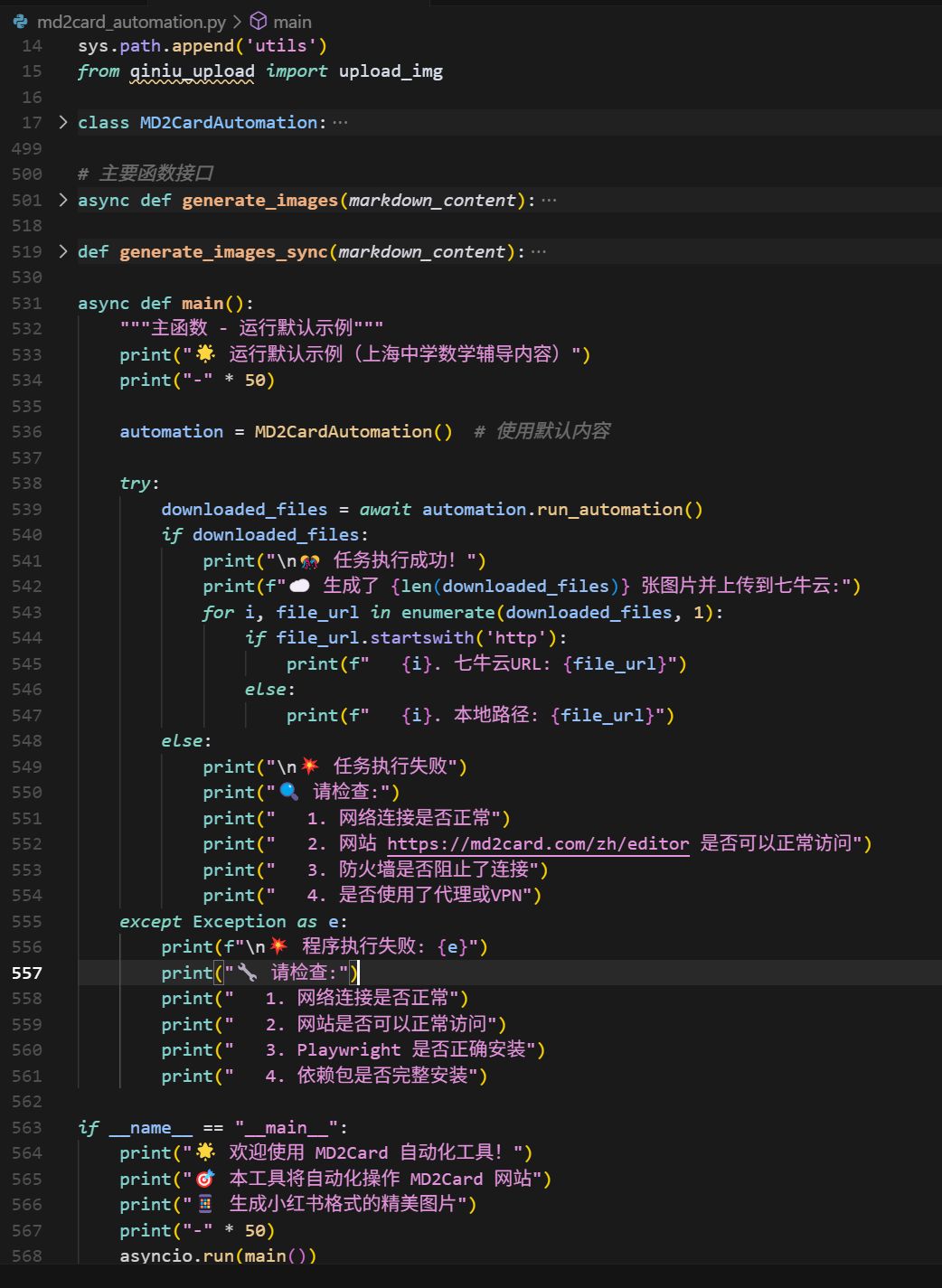This screenshot has width=942, height=1288.
Task: Place cursor on the upload_img import
Action: [390, 71]
